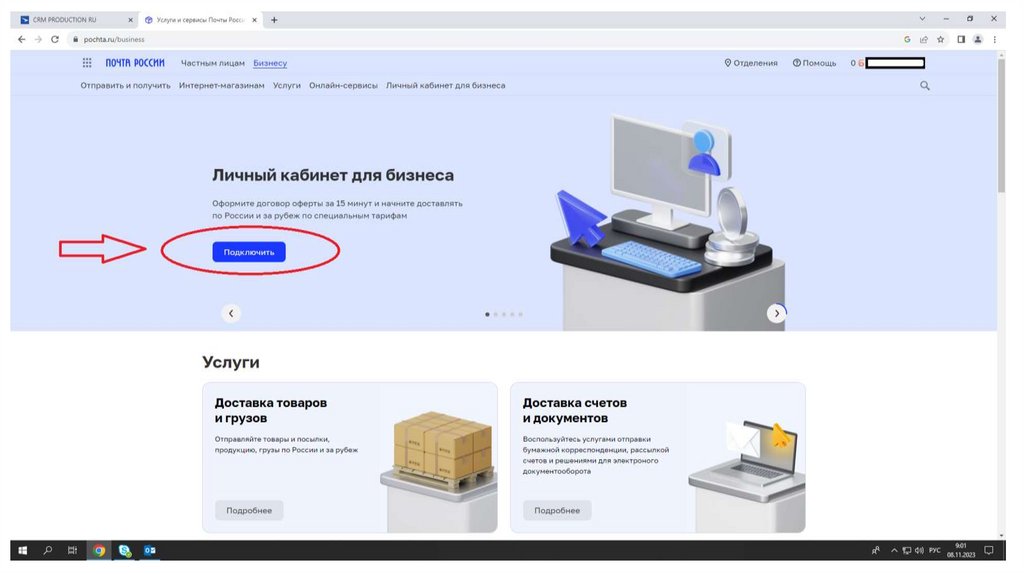Click Подробнее under Доставка товаров и грузов
This screenshot has height=574, width=1024.
click(x=249, y=511)
